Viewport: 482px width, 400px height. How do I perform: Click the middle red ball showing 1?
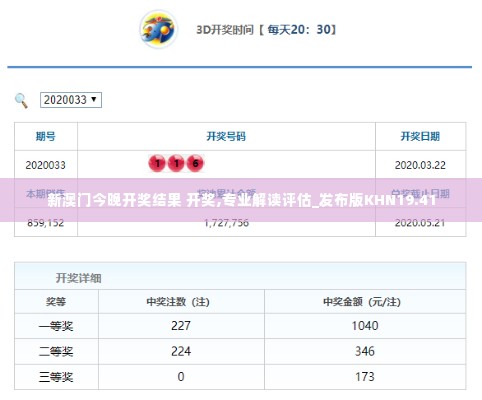tap(176, 163)
